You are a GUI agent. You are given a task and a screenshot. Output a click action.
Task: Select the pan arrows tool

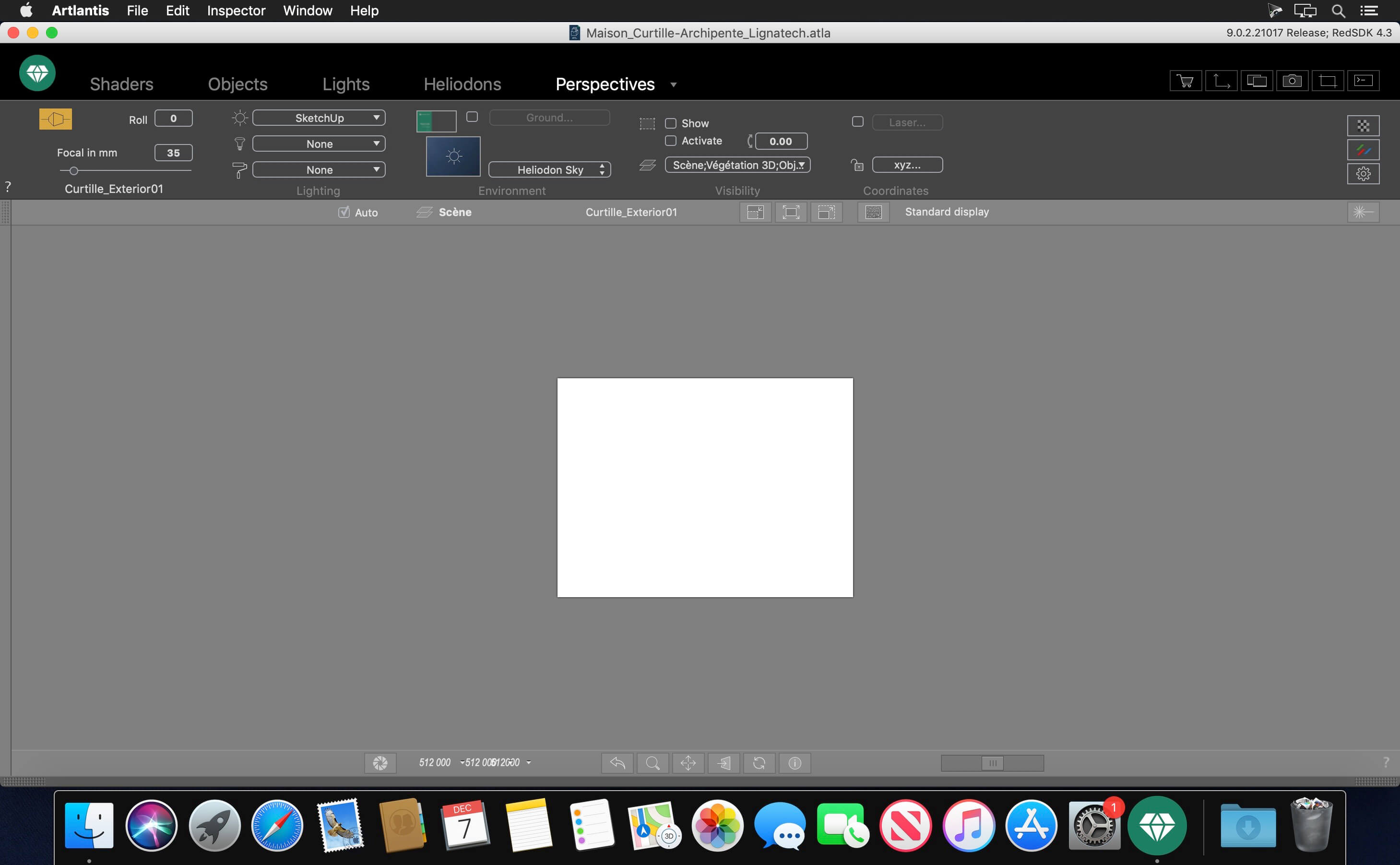(688, 763)
